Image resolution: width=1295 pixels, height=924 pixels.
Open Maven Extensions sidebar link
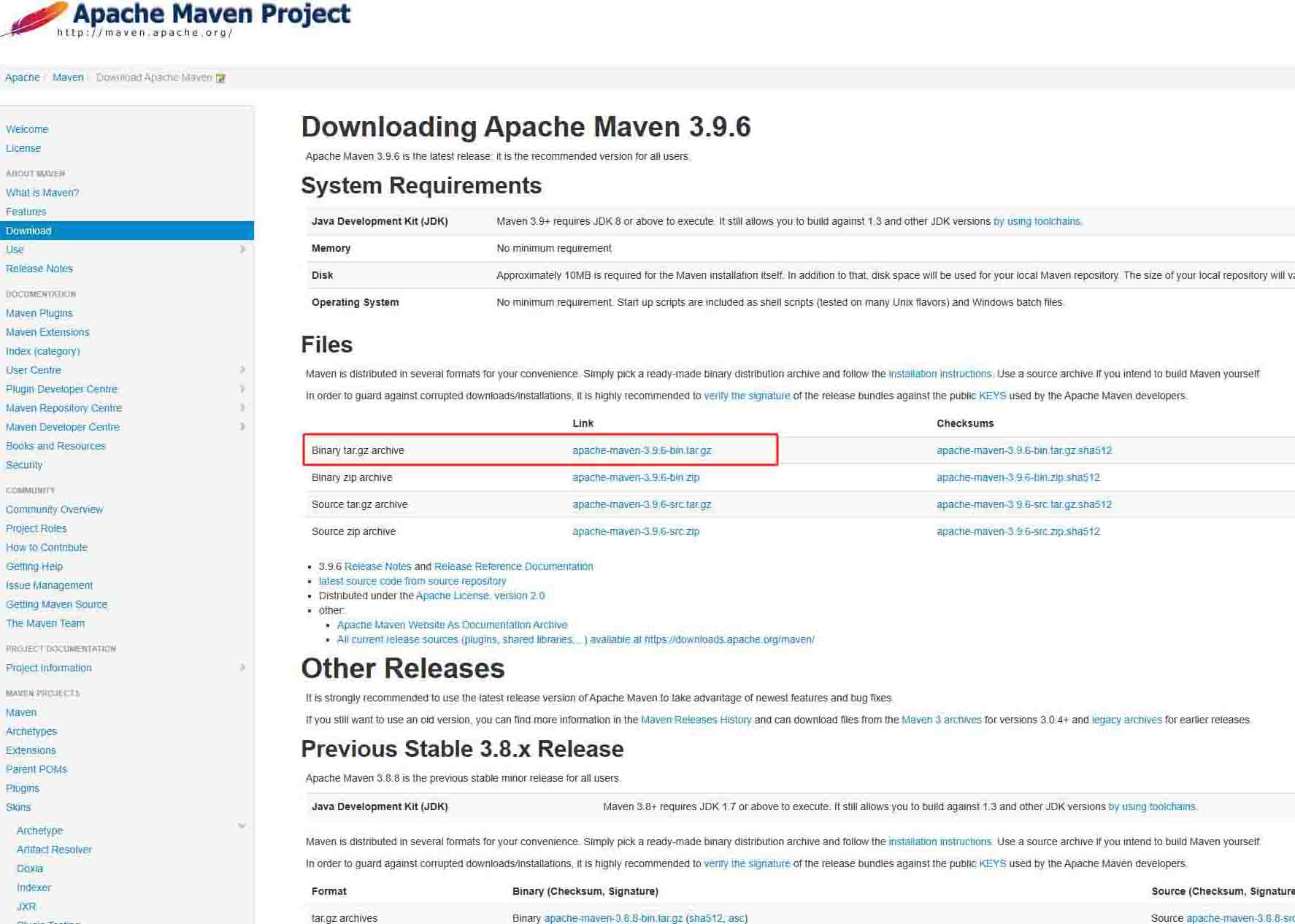pyautogui.click(x=47, y=332)
